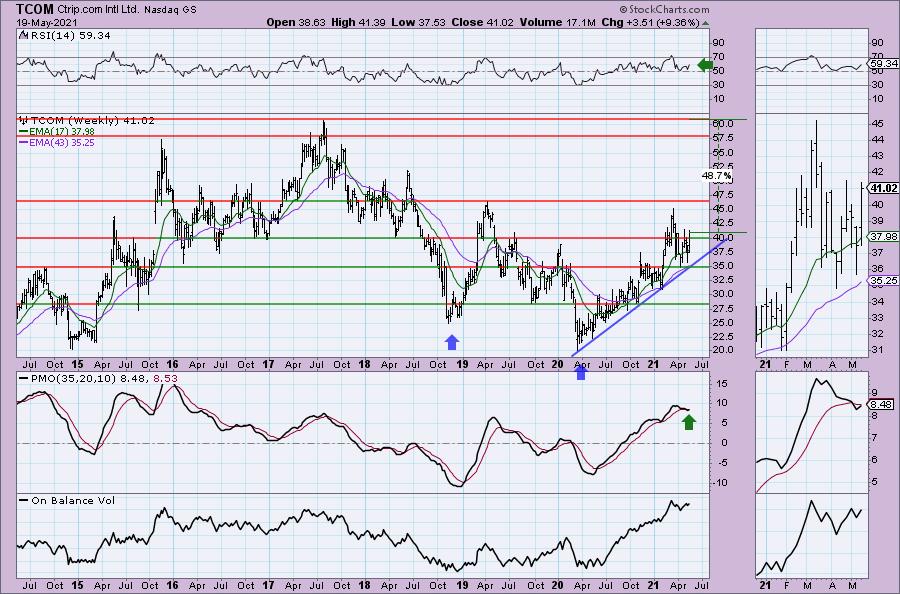Click the TCOM (Weekly) 41.02 legend label
Viewport: 900px width, 594px height.
pos(92,121)
